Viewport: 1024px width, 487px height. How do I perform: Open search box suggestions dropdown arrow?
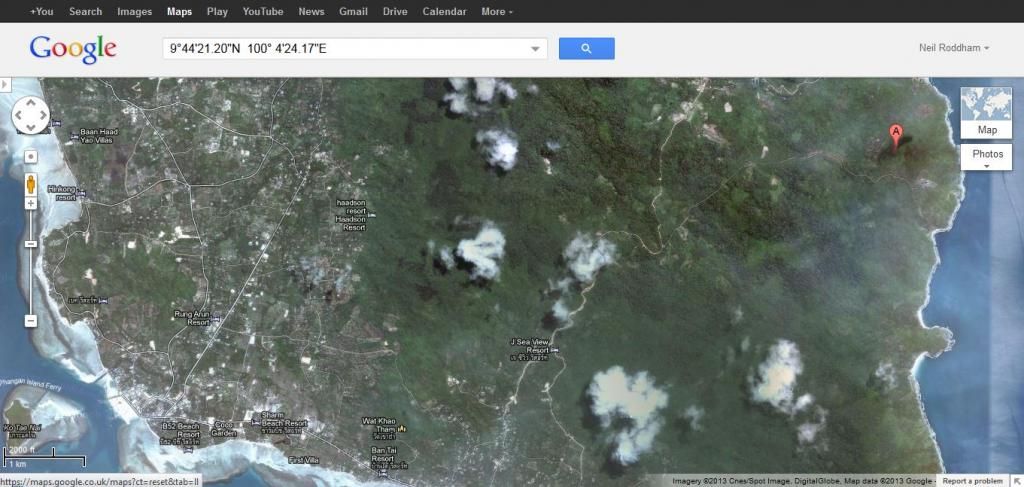coord(535,49)
